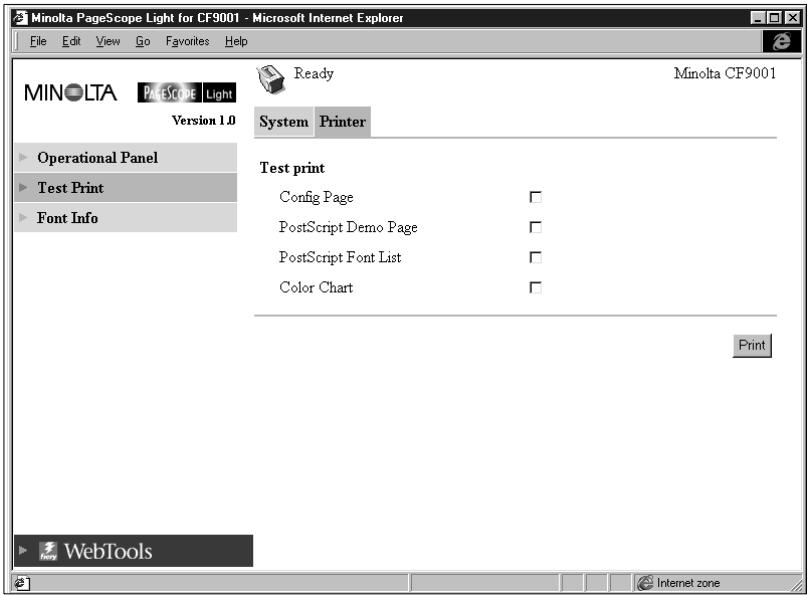Open the Help menu
The width and height of the screenshot is (810, 595).
(x=236, y=41)
